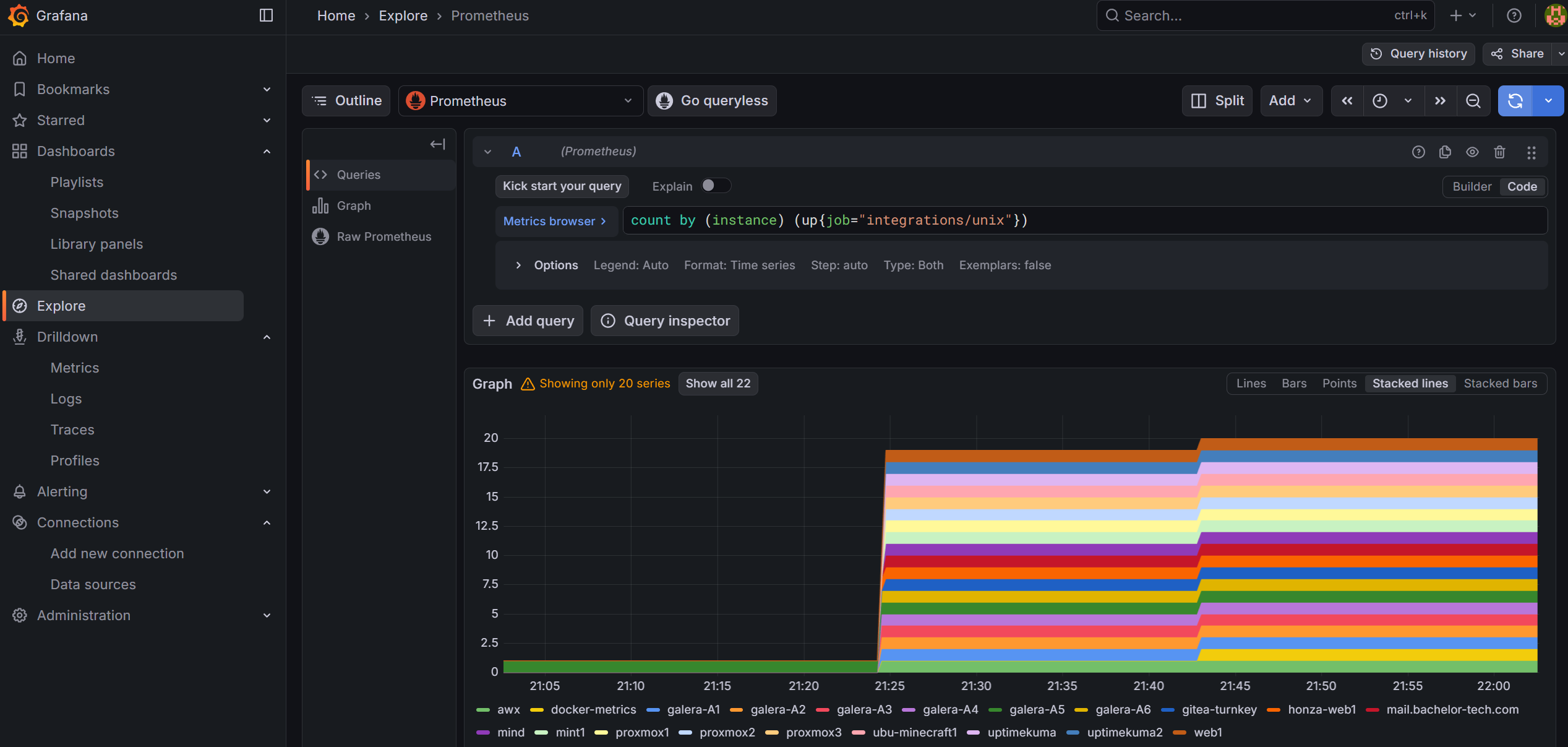This screenshot has height=747, width=1568.
Task: Open query help icon in row A
Action: tap(1418, 152)
